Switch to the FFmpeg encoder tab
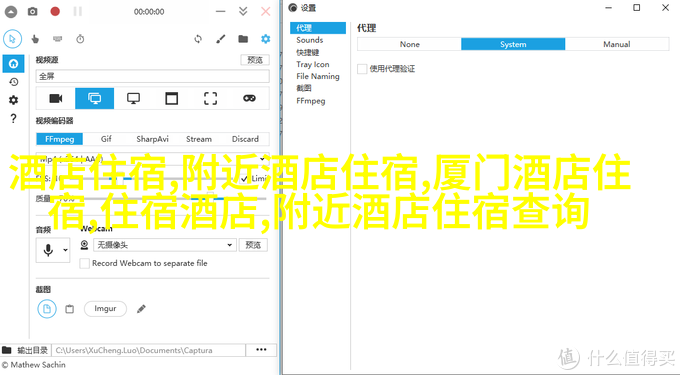Viewport: 680px width, 375px height. point(59,139)
